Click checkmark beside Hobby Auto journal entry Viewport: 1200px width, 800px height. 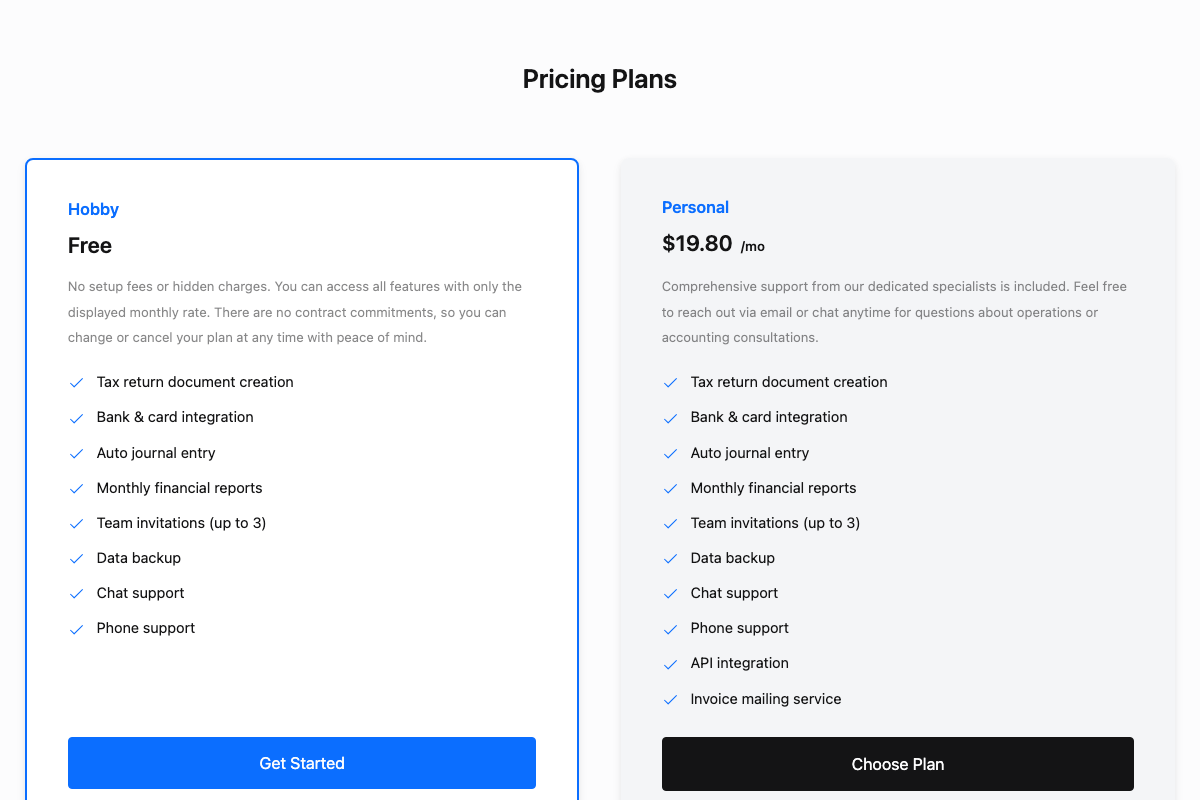pyautogui.click(x=76, y=454)
